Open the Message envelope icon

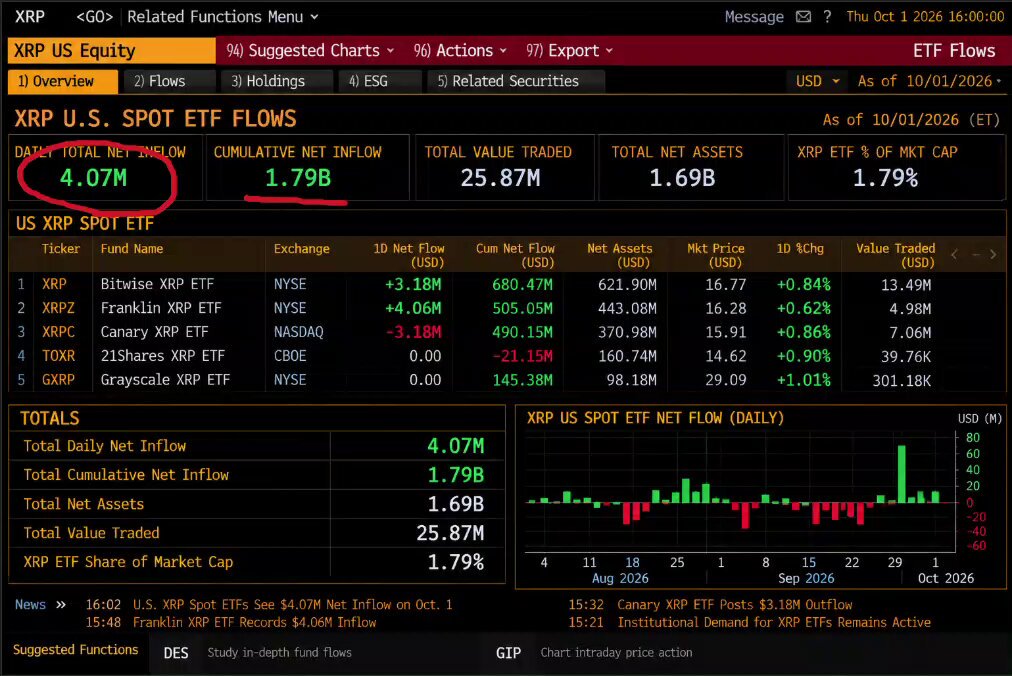pyautogui.click(x=803, y=17)
